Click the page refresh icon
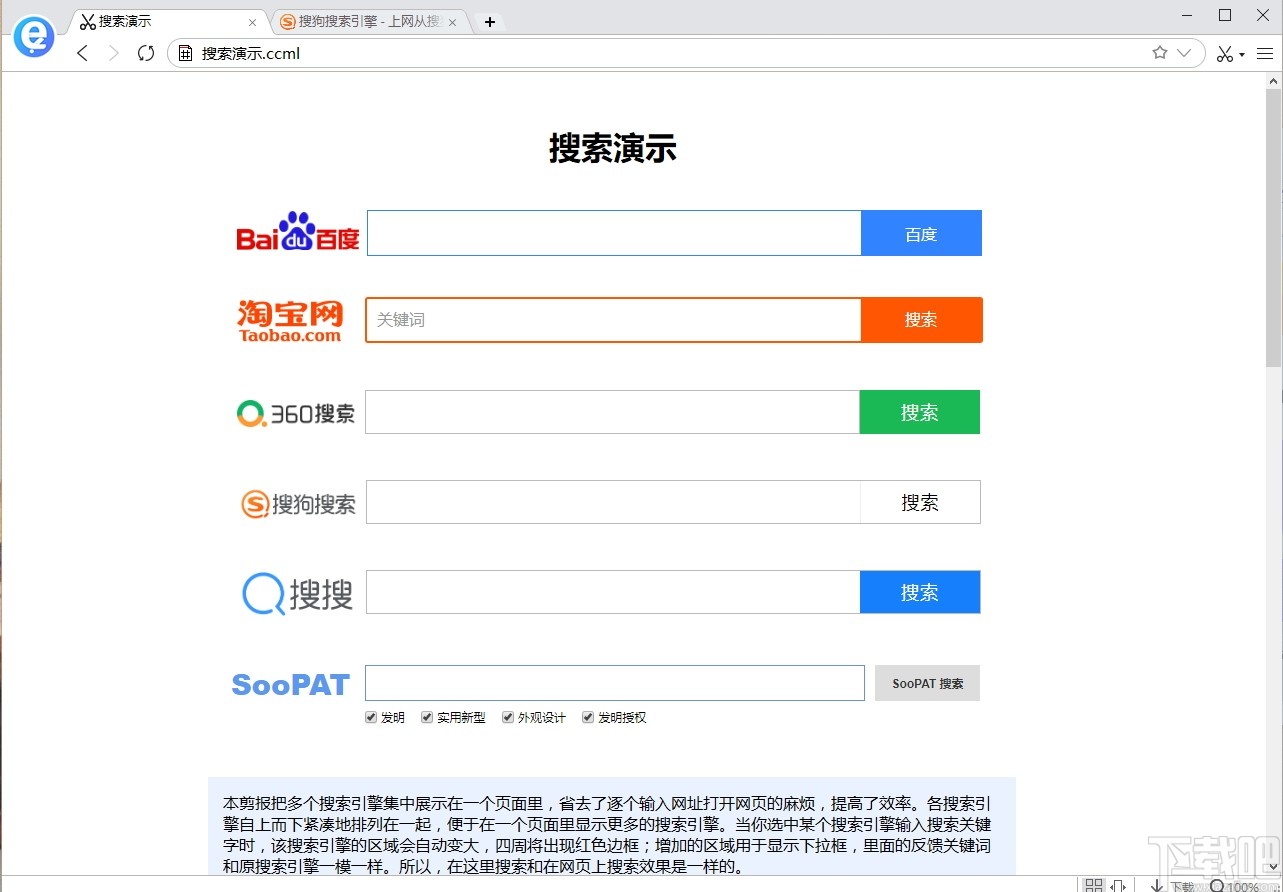1283x892 pixels. pos(145,53)
